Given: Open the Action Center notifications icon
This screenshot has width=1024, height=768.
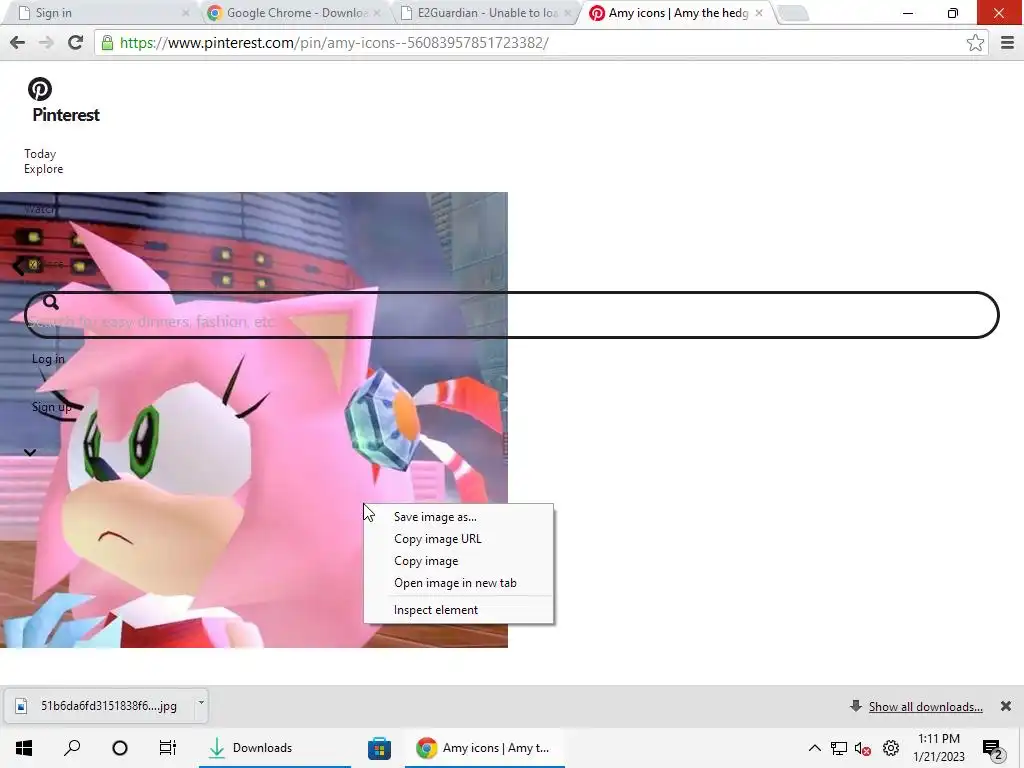Looking at the screenshot, I should [992, 750].
